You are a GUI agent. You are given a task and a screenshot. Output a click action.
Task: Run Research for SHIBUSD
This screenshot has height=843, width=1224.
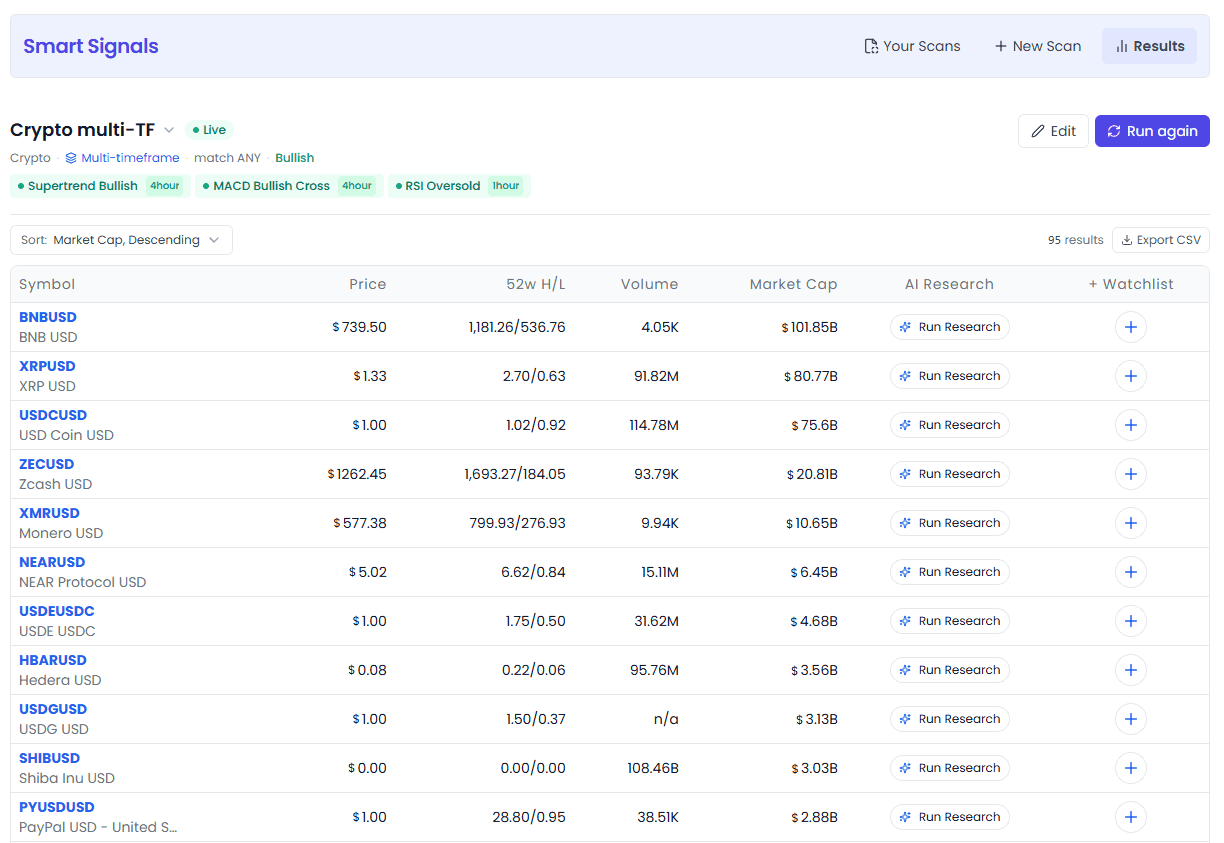pos(950,768)
